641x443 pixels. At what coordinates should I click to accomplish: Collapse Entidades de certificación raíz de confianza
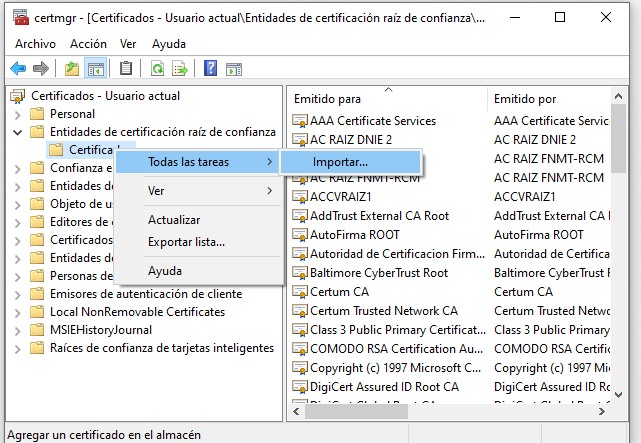point(18,132)
